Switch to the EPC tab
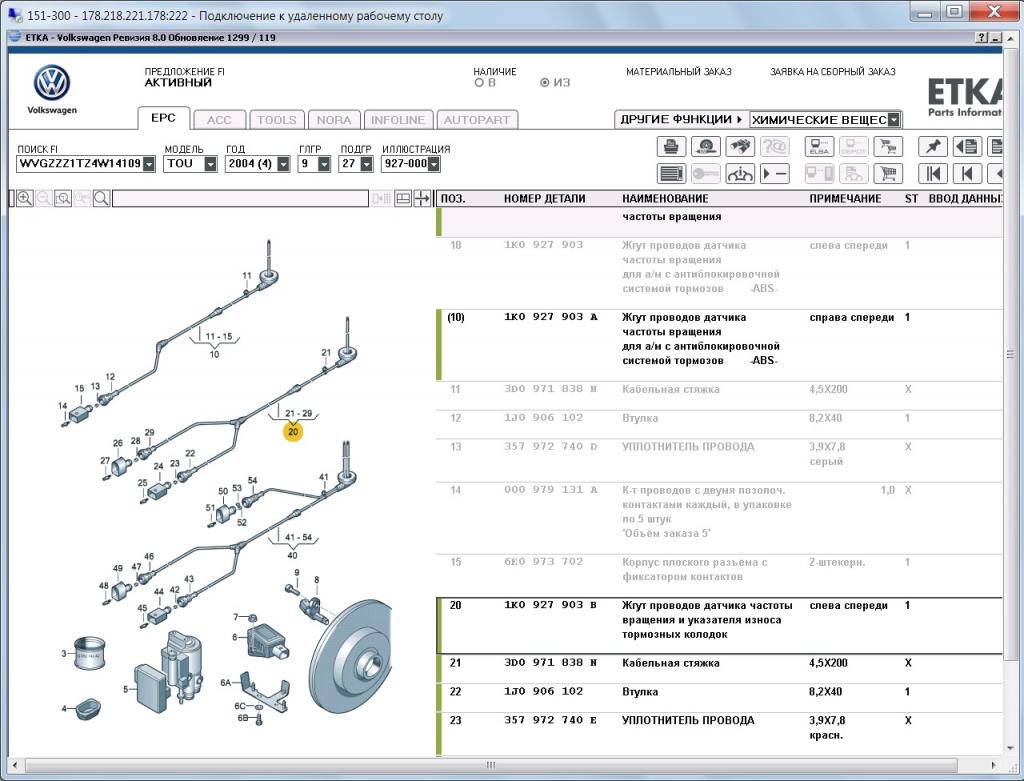This screenshot has height=781, width=1024. click(163, 118)
